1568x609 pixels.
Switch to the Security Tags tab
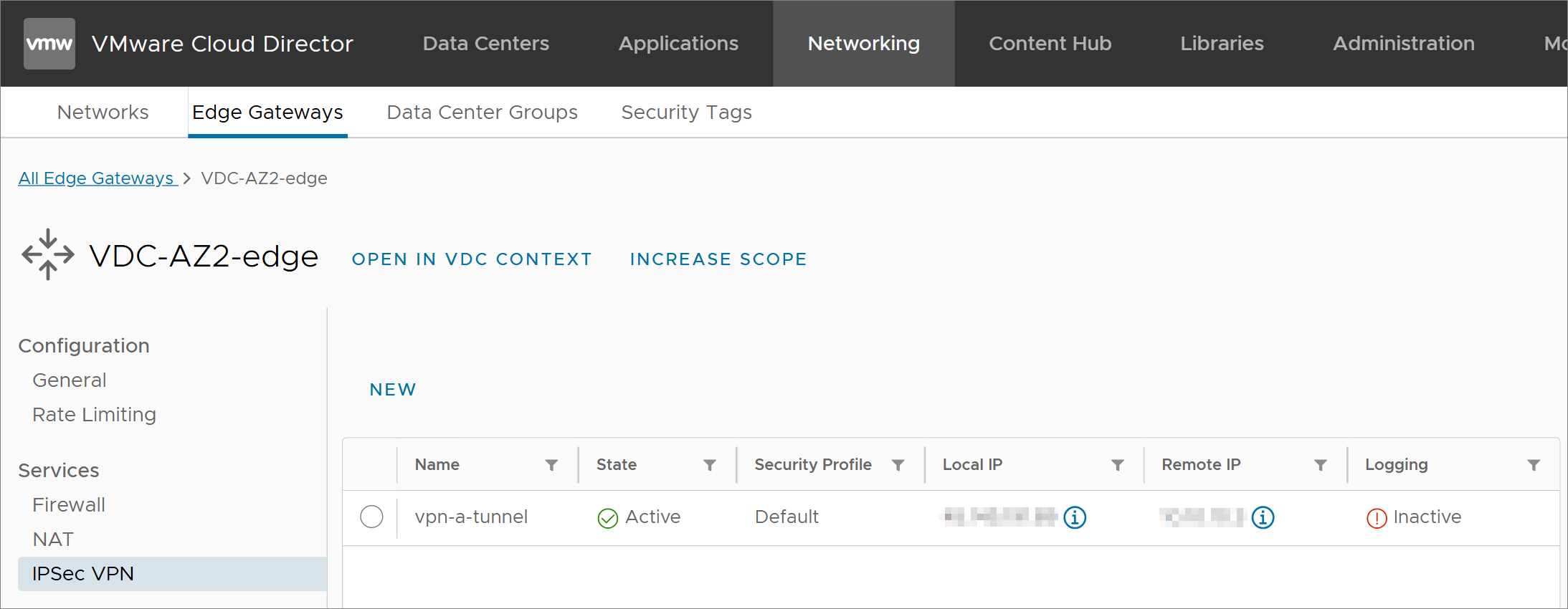[686, 112]
